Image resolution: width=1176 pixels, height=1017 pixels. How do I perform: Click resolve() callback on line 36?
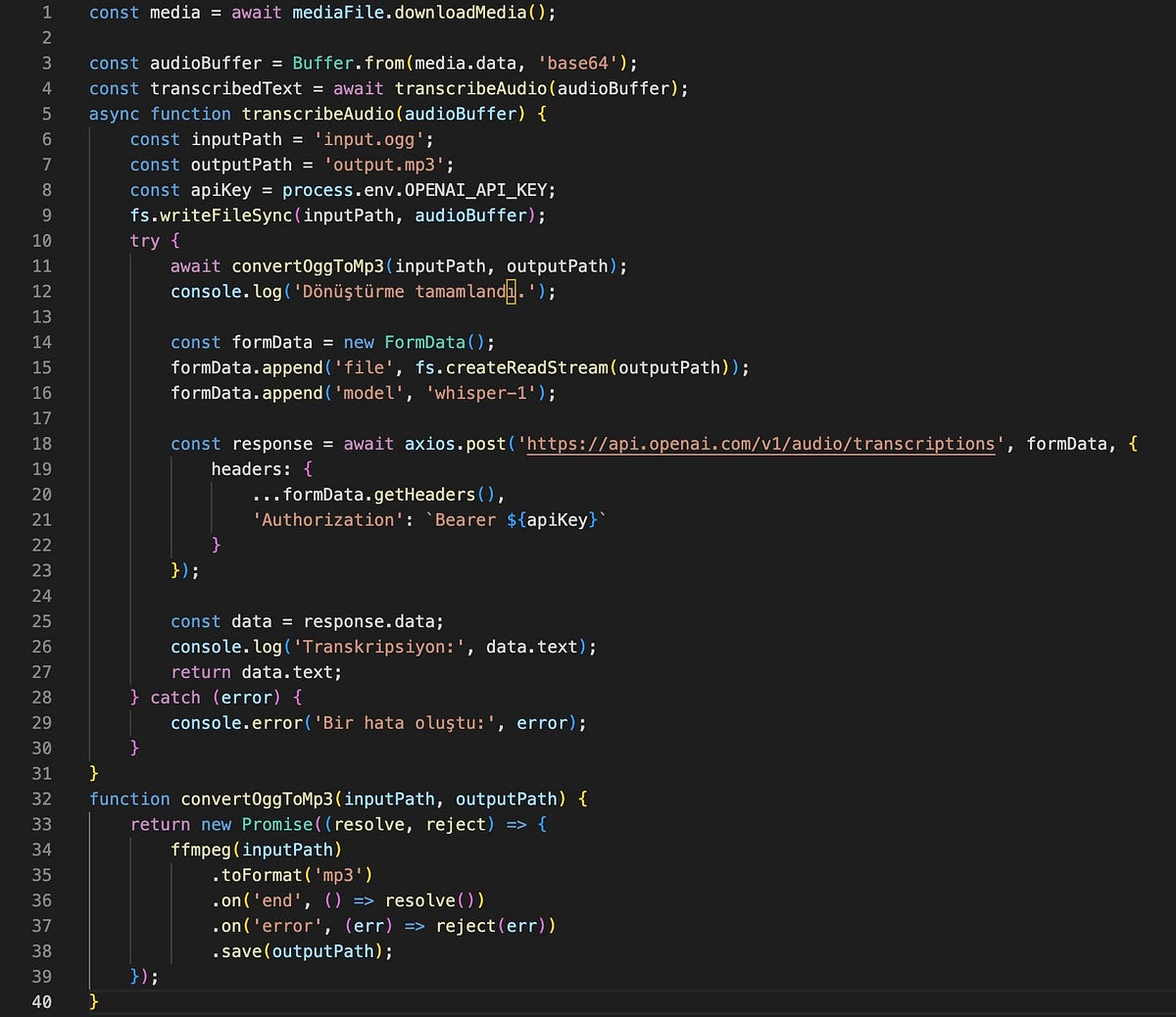(x=429, y=901)
